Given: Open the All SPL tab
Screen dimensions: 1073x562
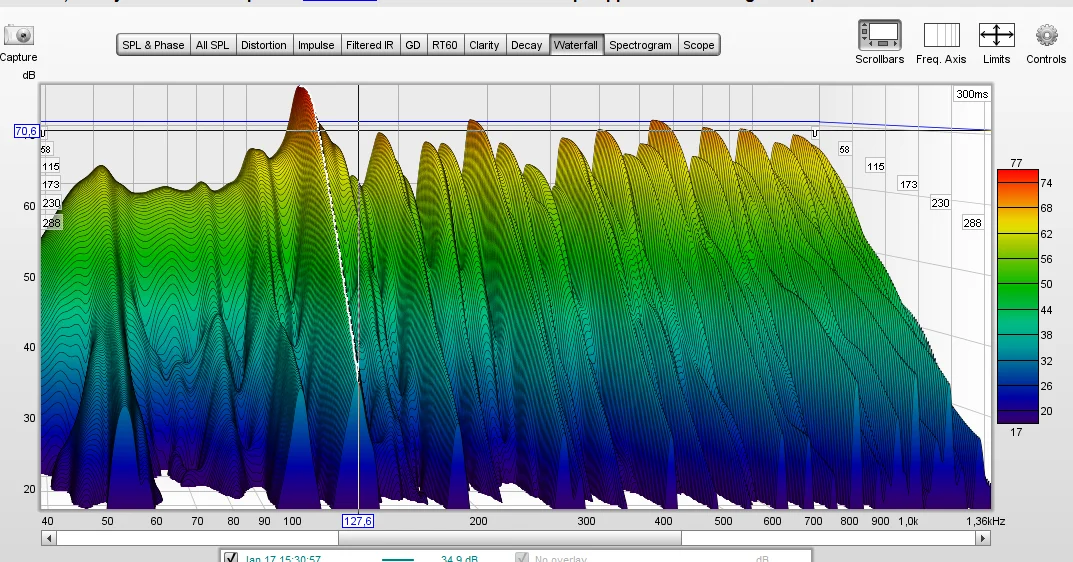Looking at the screenshot, I should 212,45.
